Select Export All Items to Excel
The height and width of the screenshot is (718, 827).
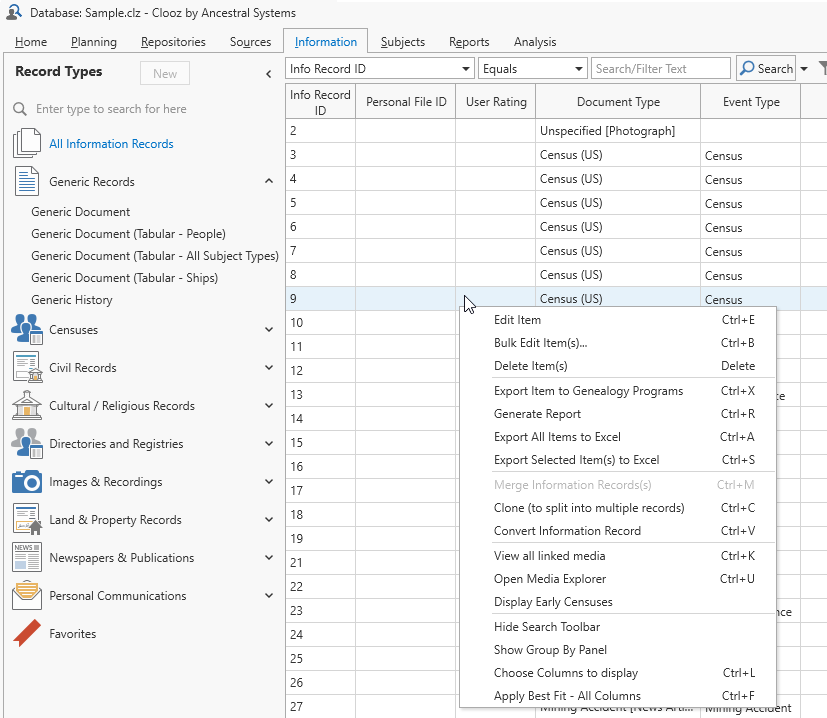coord(557,437)
